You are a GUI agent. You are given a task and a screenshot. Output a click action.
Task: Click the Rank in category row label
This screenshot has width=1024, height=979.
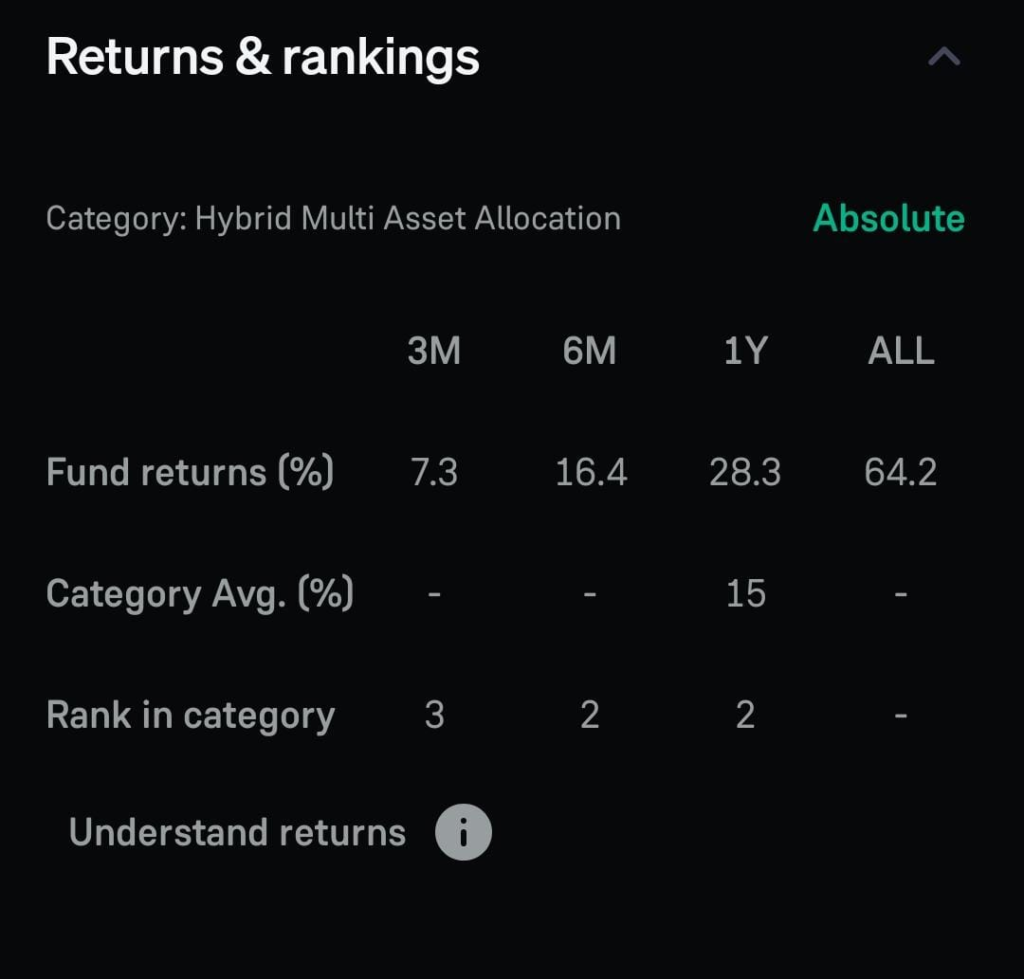(190, 714)
